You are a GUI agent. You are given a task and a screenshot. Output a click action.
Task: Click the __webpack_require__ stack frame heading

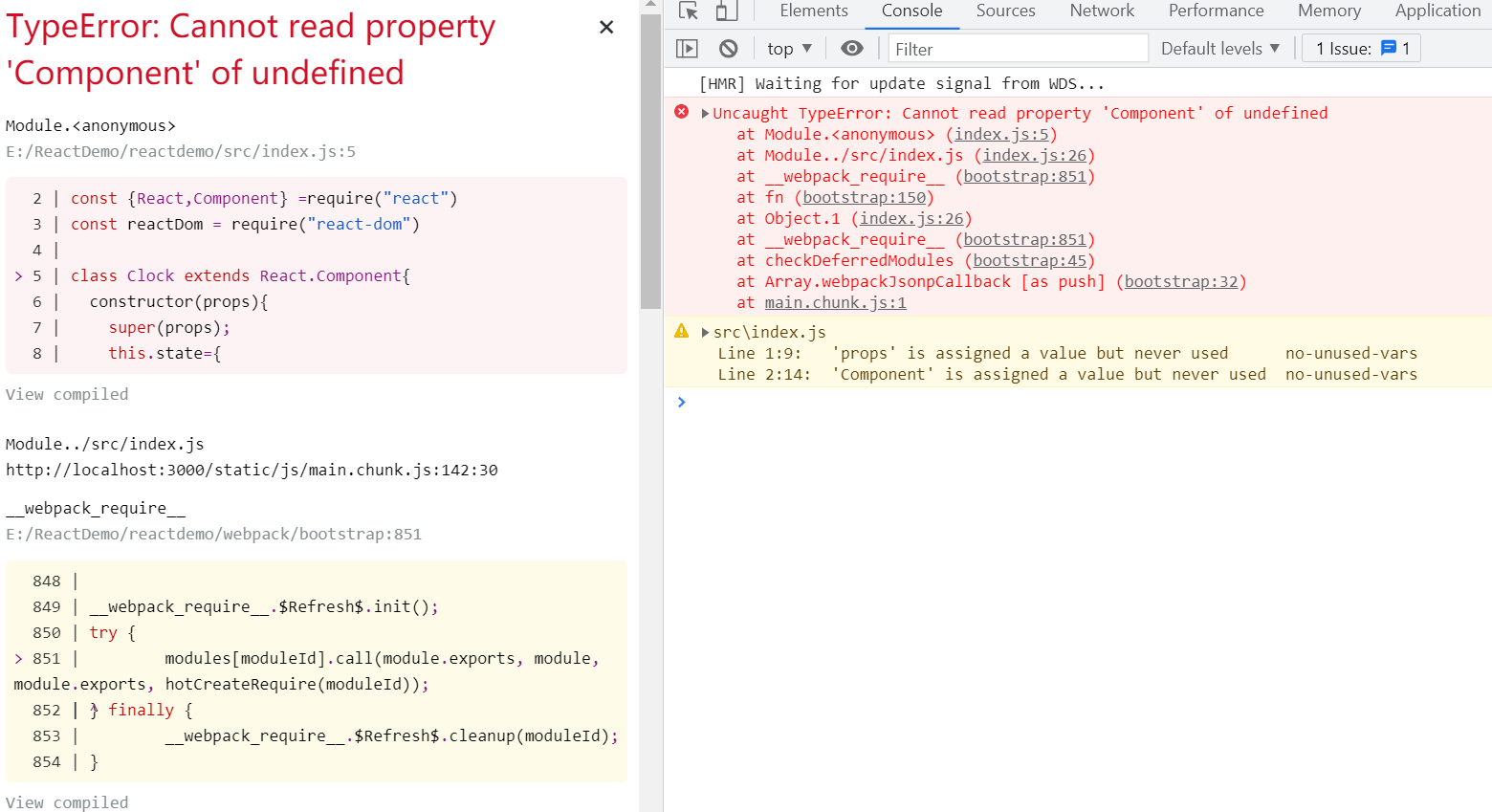point(96,509)
